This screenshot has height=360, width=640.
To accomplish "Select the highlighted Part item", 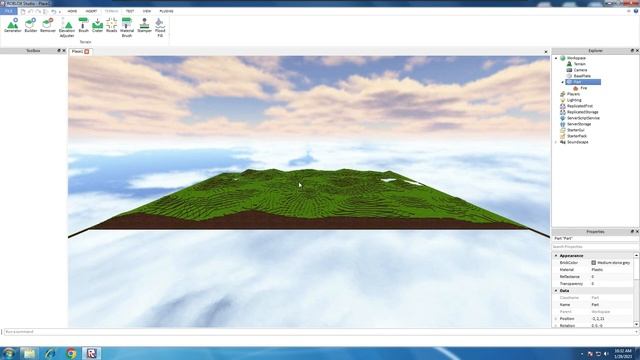I will tap(583, 82).
